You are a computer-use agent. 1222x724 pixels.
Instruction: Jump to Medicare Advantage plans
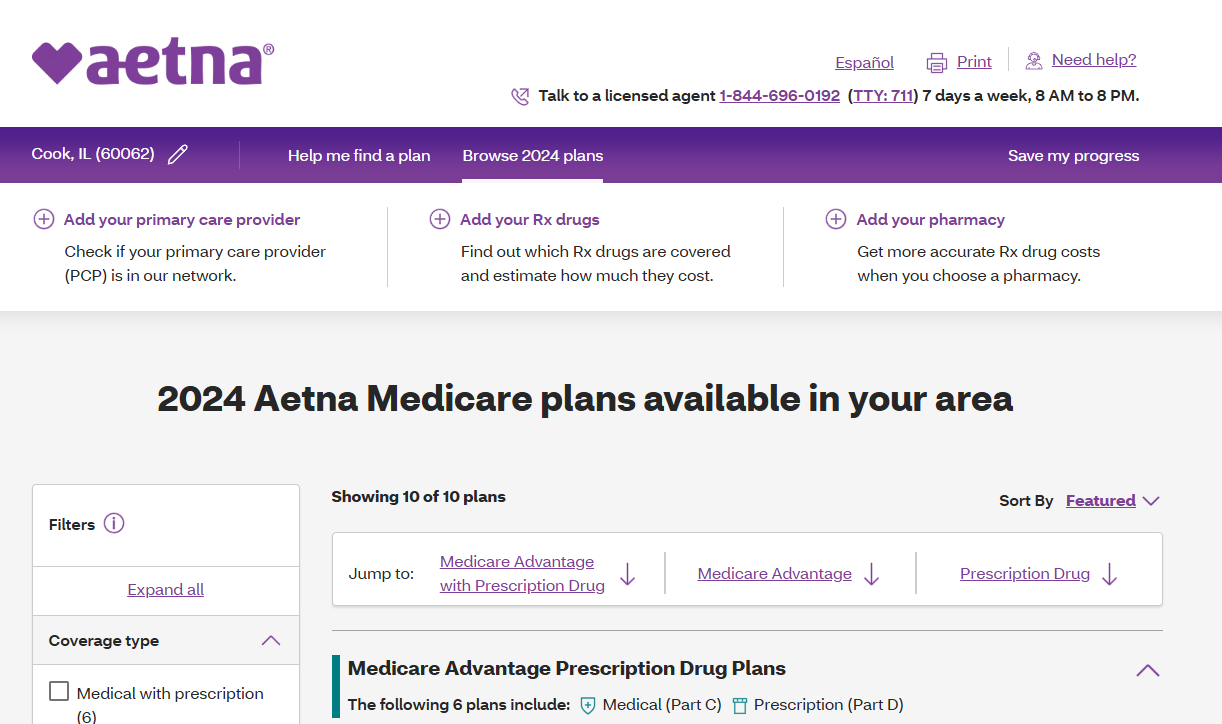775,574
